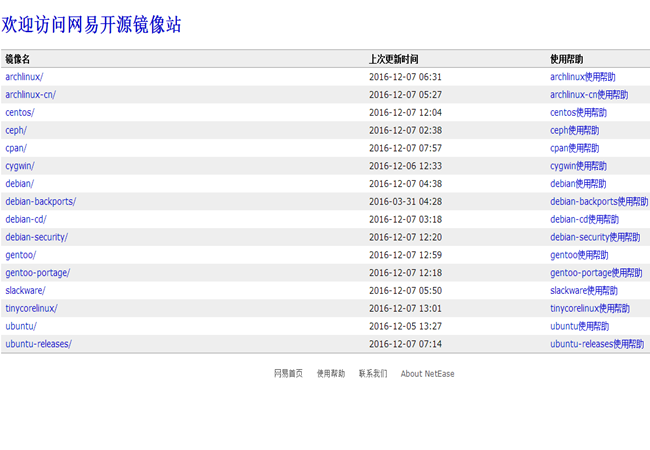Select timestamp 2016-03-31 04:28
The width and height of the screenshot is (650, 450).
click(405, 201)
